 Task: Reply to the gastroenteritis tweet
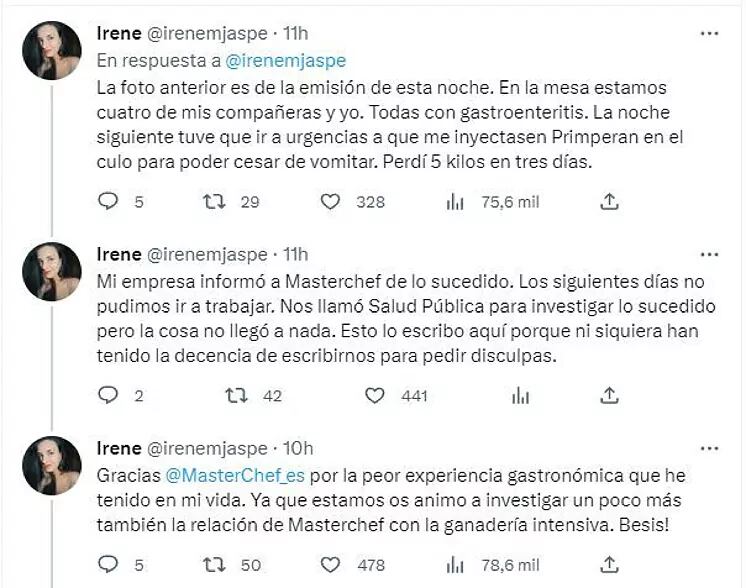(108, 202)
